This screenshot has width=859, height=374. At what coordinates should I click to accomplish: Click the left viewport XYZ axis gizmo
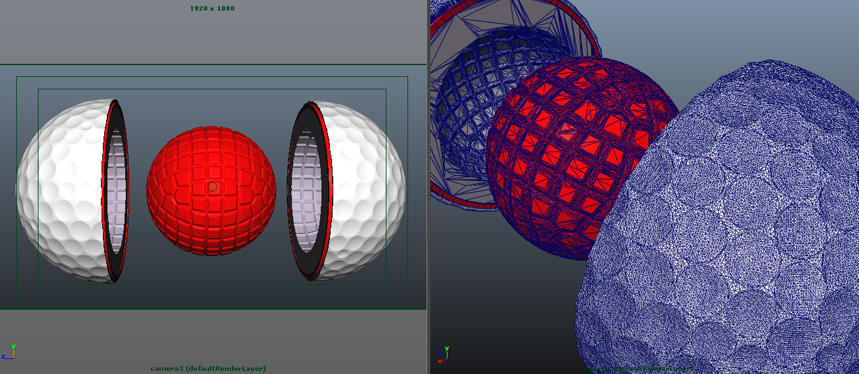(x=9, y=352)
